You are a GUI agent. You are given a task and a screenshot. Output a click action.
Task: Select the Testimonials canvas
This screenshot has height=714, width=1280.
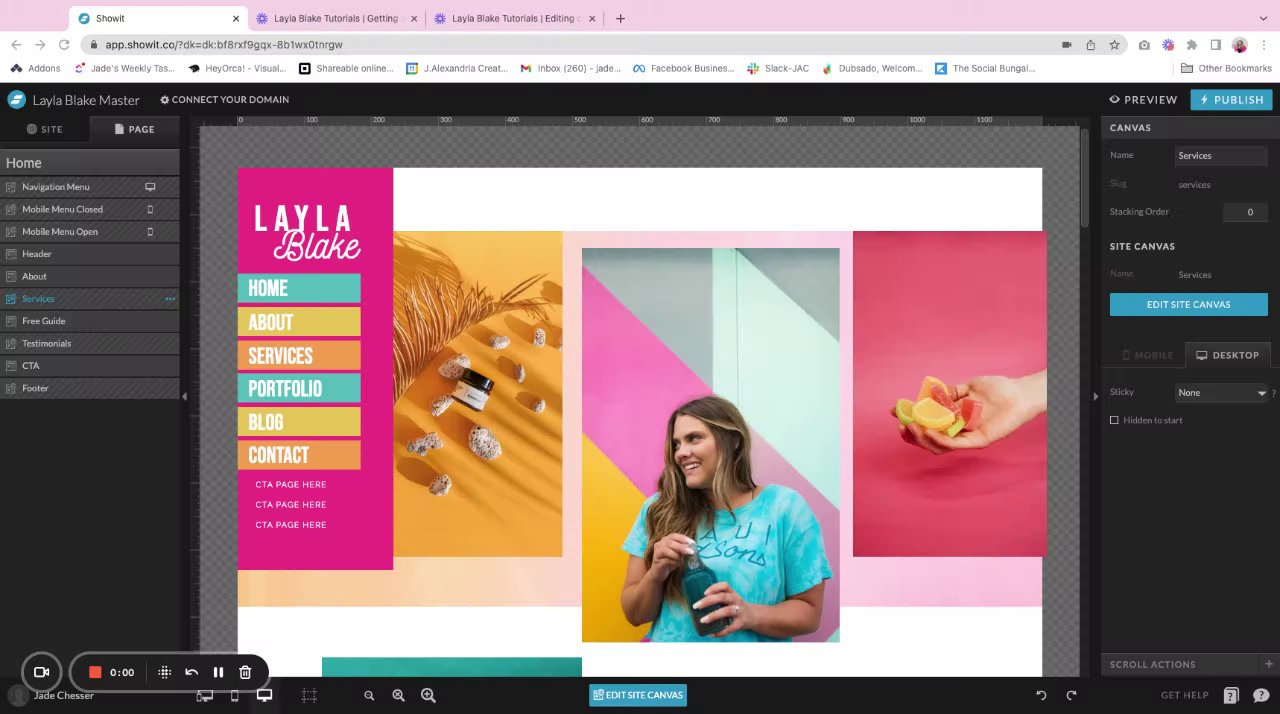[90, 343]
